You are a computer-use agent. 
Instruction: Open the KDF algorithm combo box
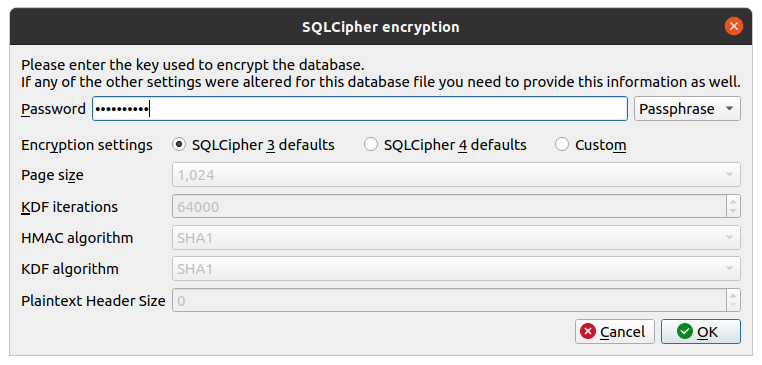(456, 269)
